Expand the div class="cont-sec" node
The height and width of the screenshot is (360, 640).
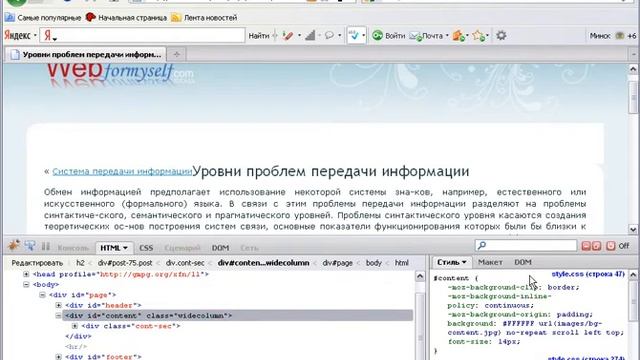click(x=75, y=326)
